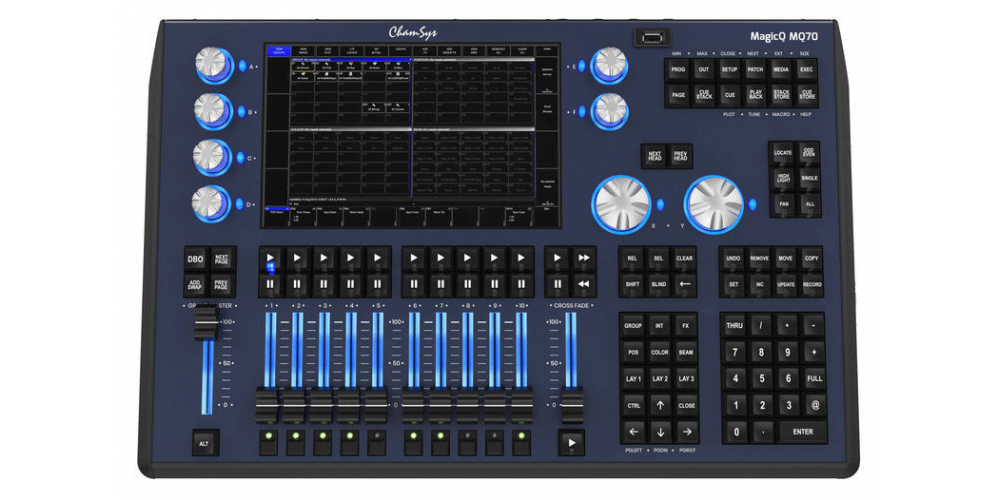The height and width of the screenshot is (500, 1000).
Task: Click the encoder wheel labeled F
Action: (x=609, y=111)
